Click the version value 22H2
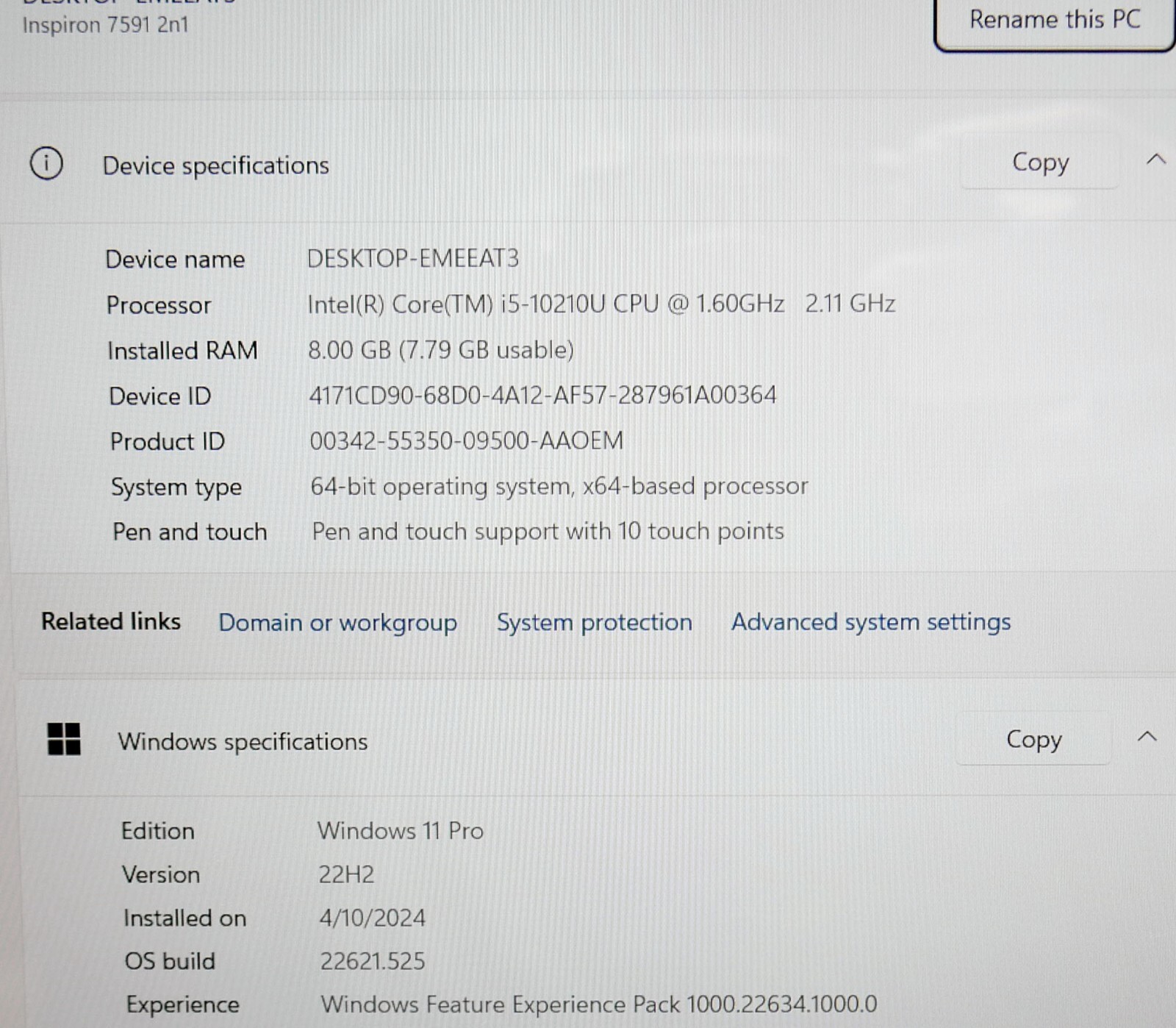Screen dimensions: 1176x1028 pos(346,874)
